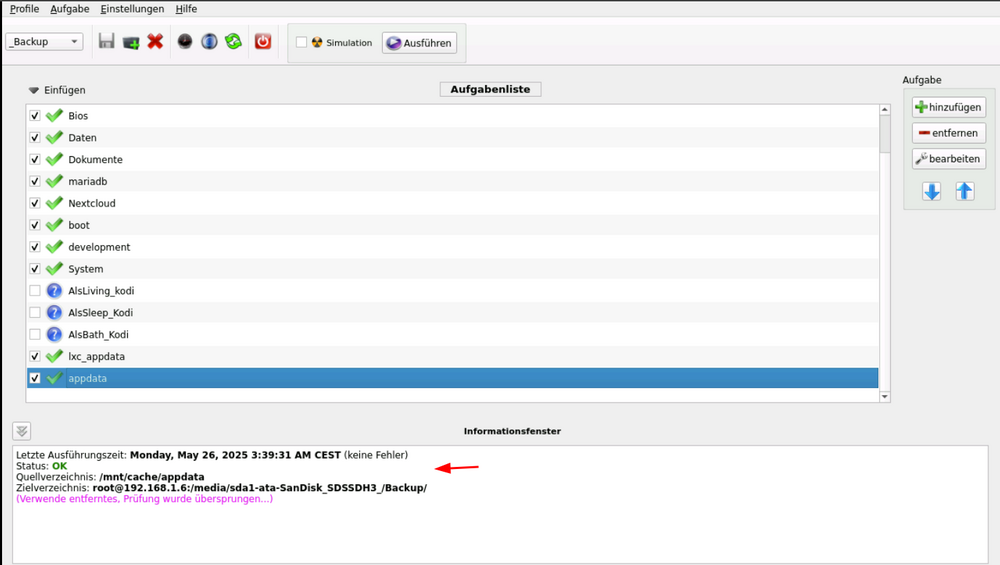
Task: Click the red power shutdown icon
Action: [x=263, y=41]
